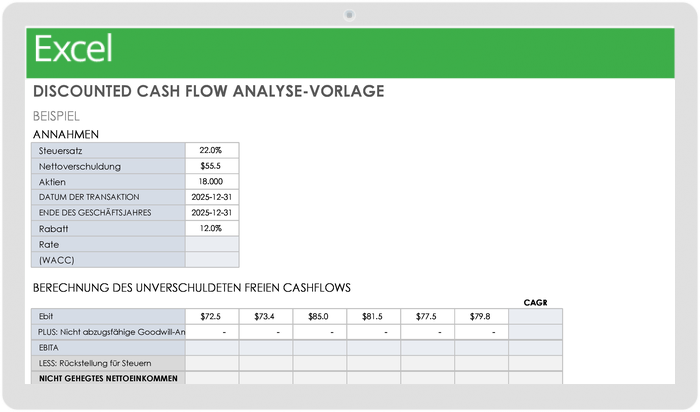The image size is (700, 412).
Task: Click the Ebit value $85.0
Action: pyautogui.click(x=320, y=316)
